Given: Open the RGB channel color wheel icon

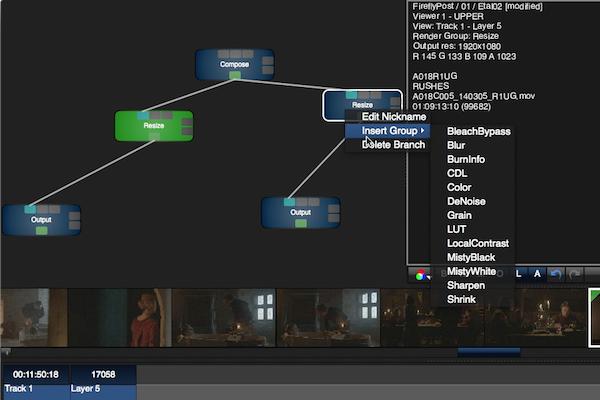Looking at the screenshot, I should tap(420, 275).
